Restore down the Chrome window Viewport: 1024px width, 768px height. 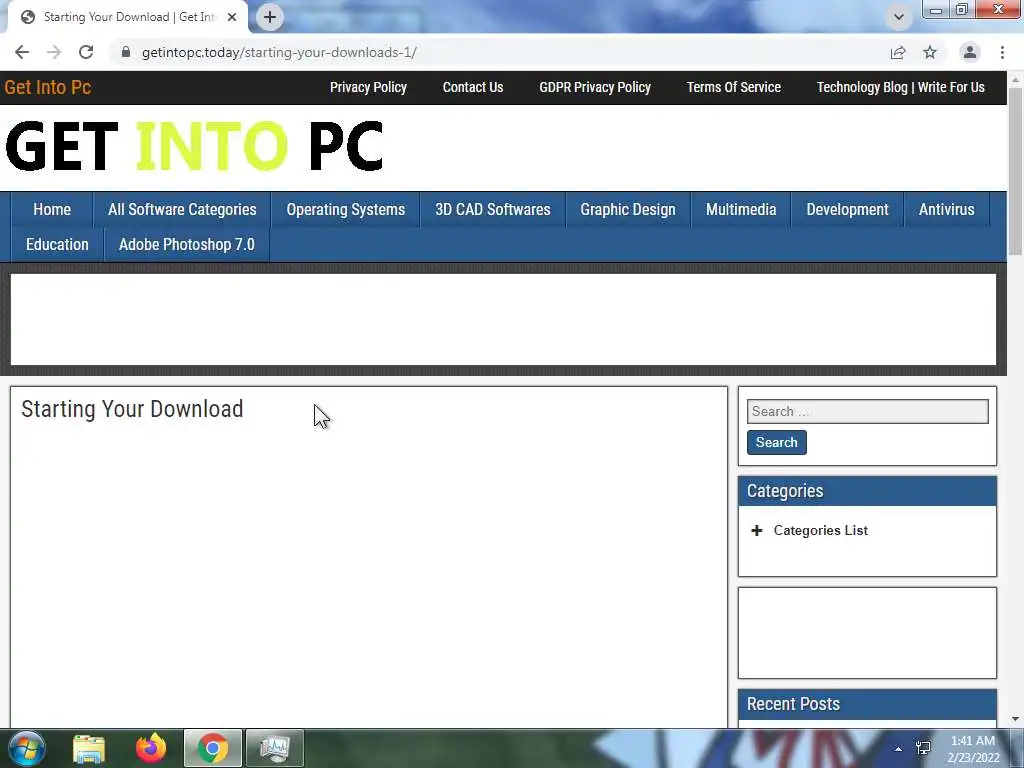coord(961,10)
